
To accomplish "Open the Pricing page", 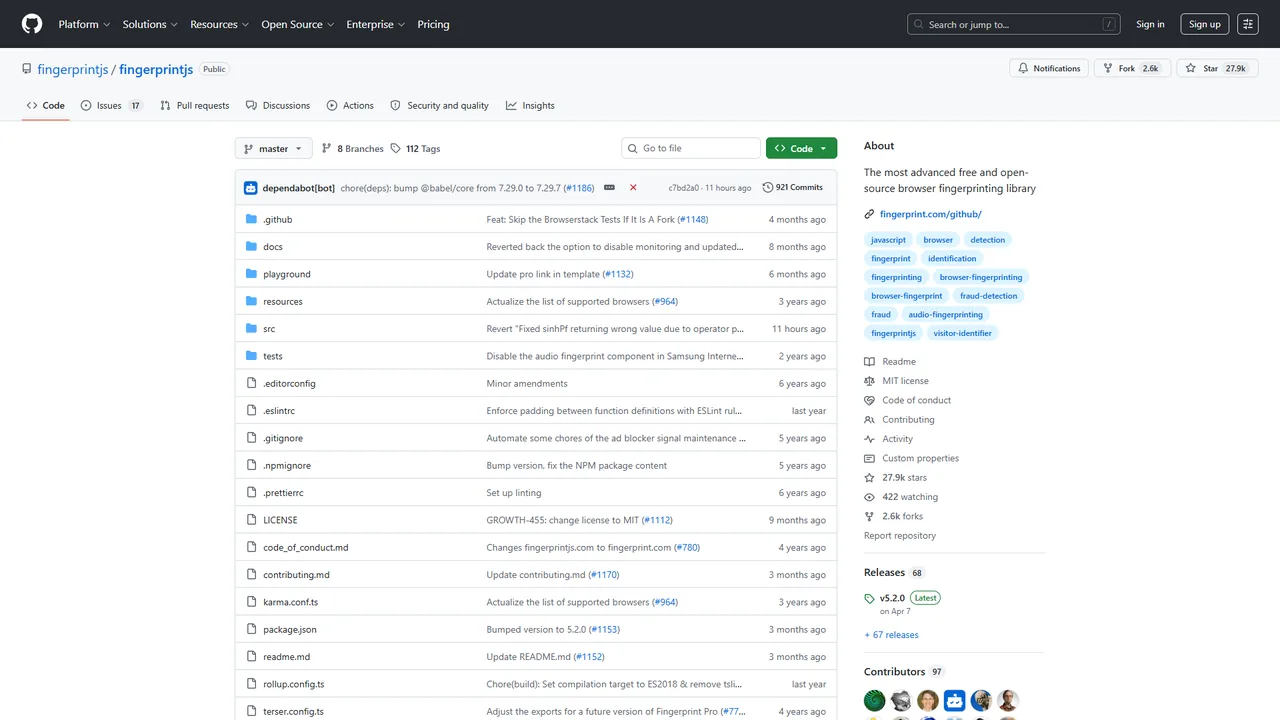I will pyautogui.click(x=433, y=24).
